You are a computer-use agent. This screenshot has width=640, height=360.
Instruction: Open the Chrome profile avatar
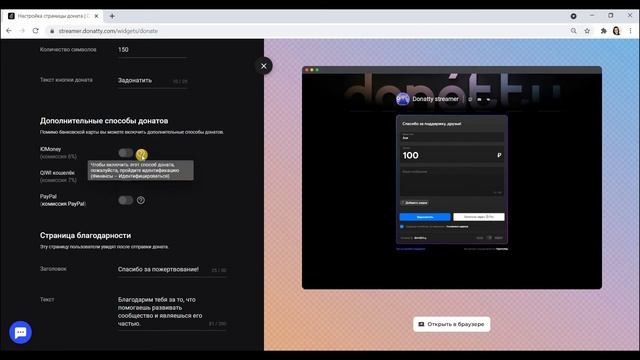tap(616, 31)
